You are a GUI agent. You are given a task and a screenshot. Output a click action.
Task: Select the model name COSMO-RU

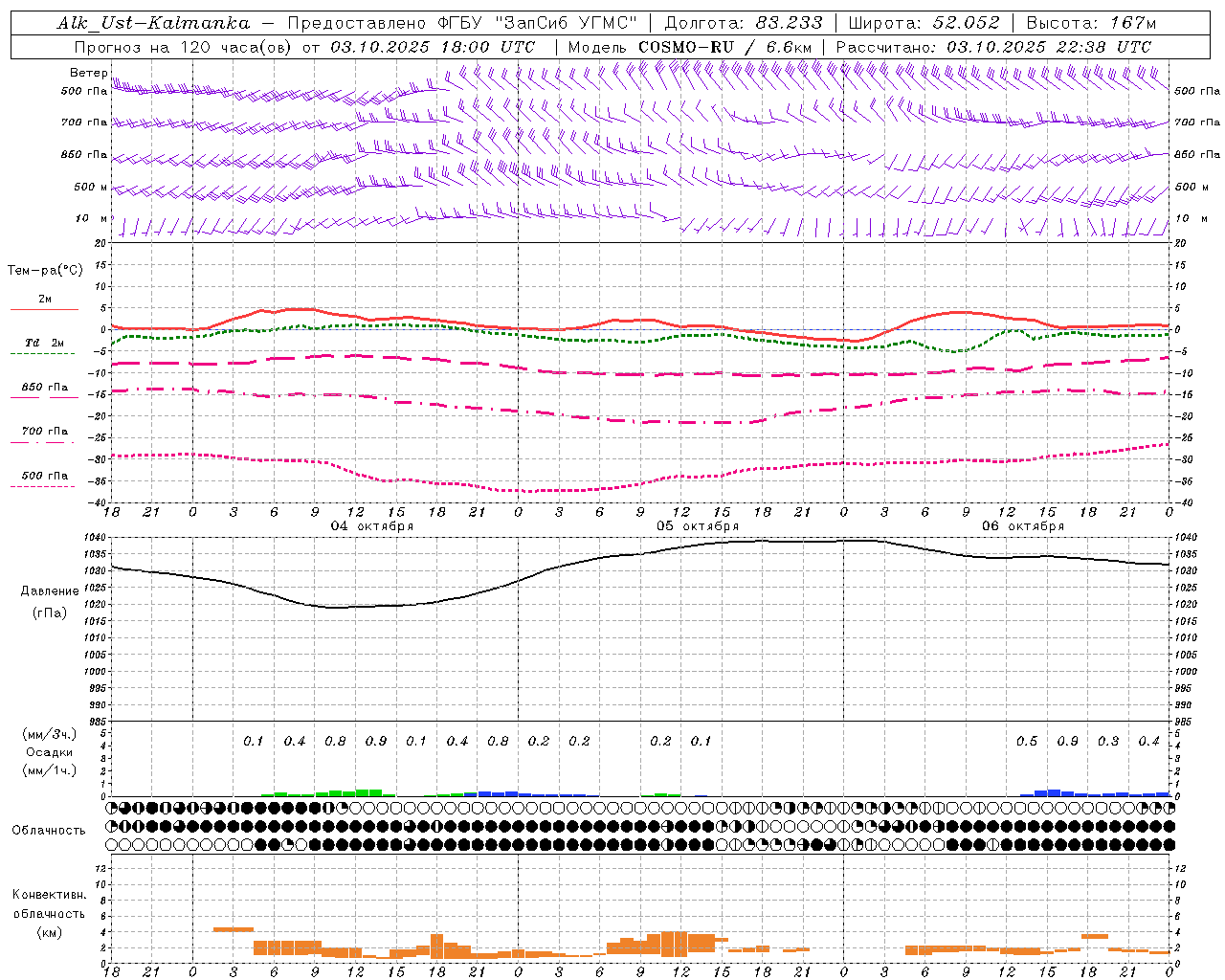pyautogui.click(x=686, y=47)
